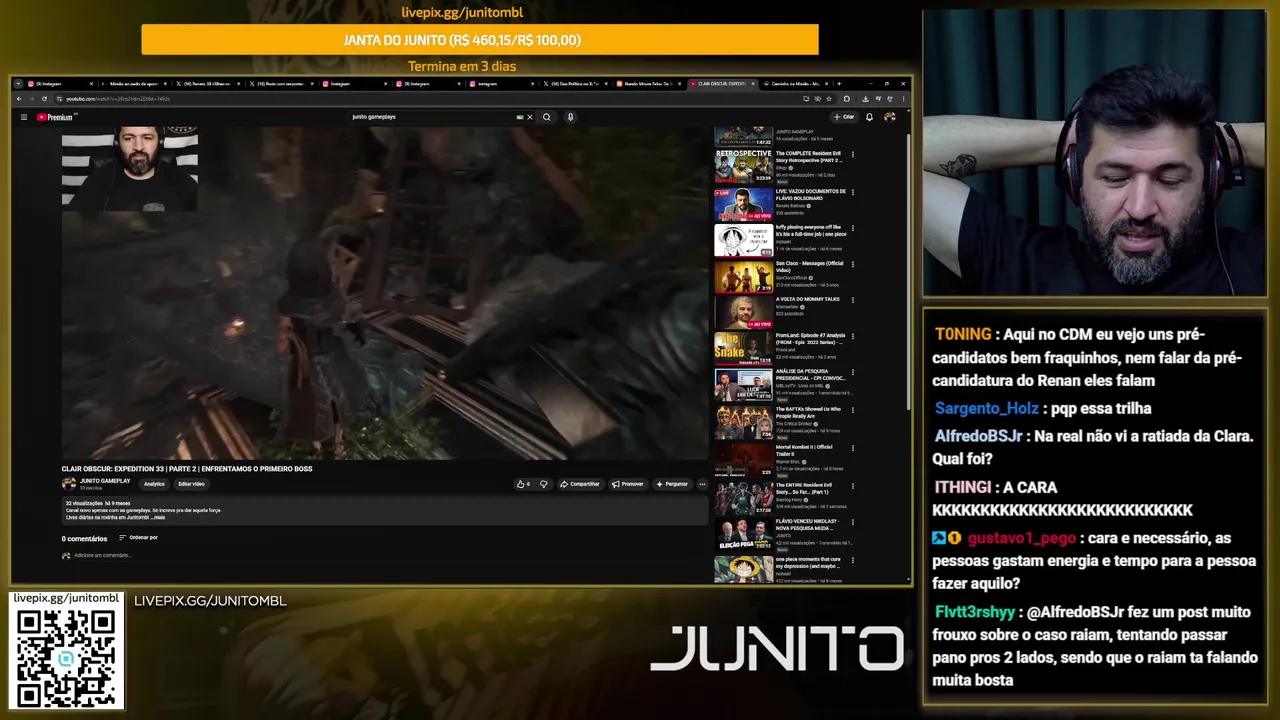
Task: Go back with the browser back arrow
Action: (19, 99)
